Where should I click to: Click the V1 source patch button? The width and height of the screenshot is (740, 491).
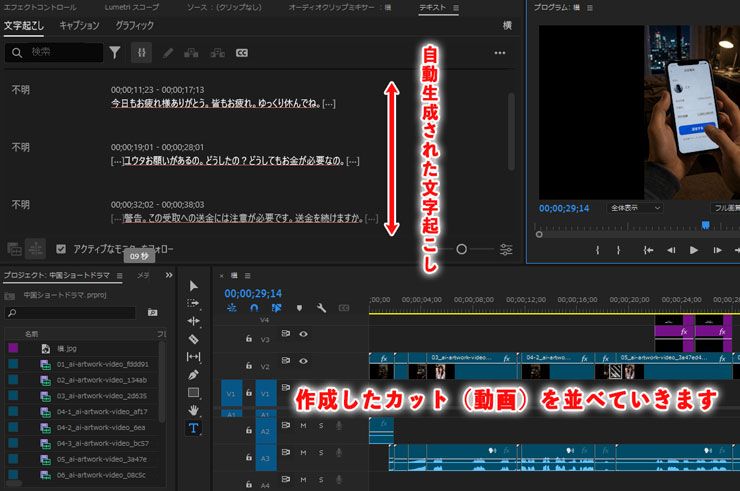231,394
